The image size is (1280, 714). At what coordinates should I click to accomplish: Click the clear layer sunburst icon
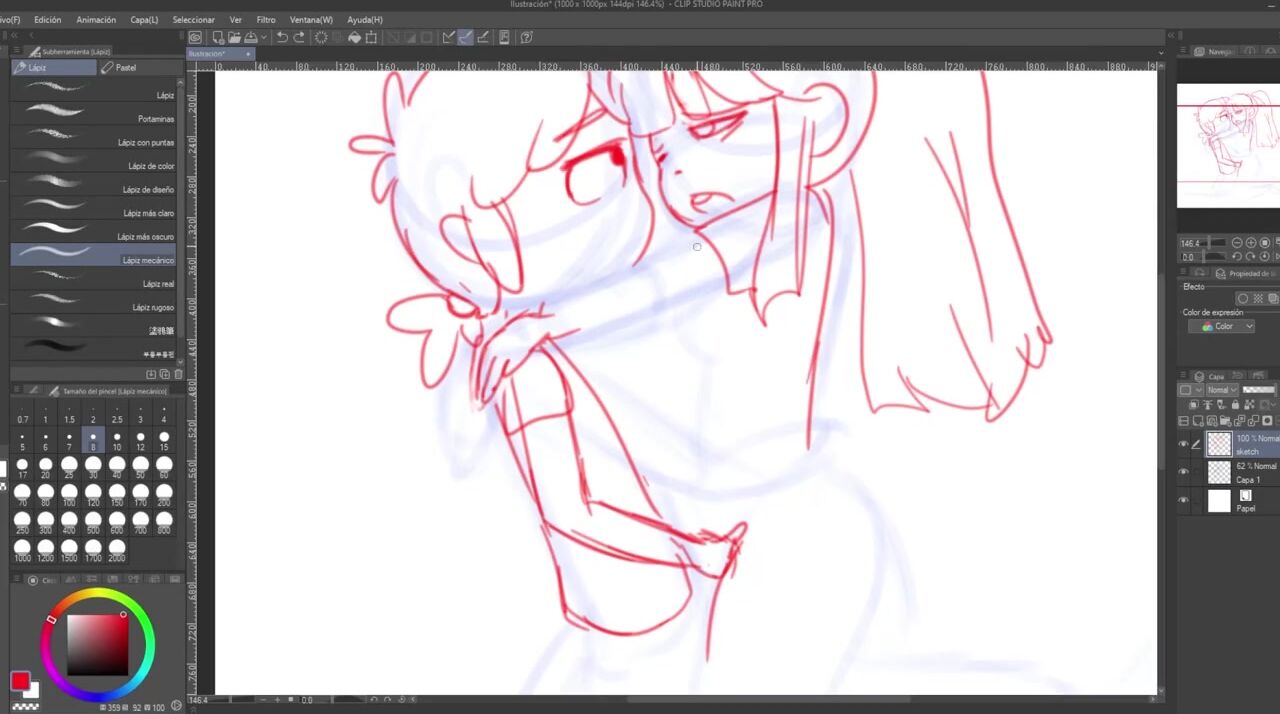tap(321, 37)
